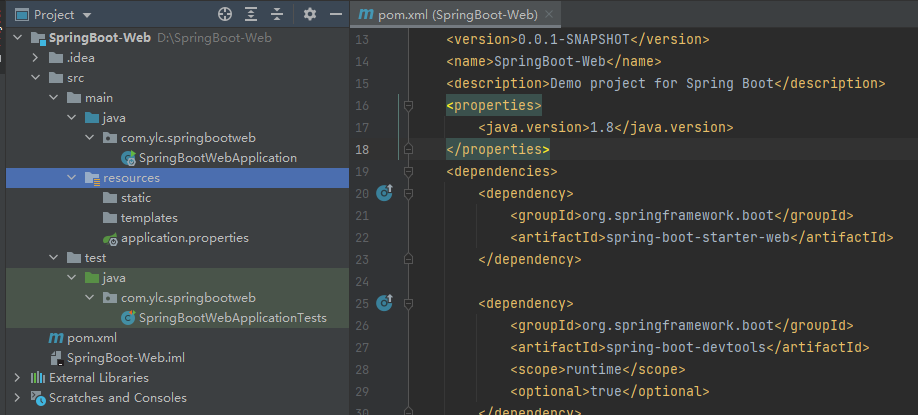
Task: Click the gutter dependency icon on line 20
Action: [x=385, y=192]
